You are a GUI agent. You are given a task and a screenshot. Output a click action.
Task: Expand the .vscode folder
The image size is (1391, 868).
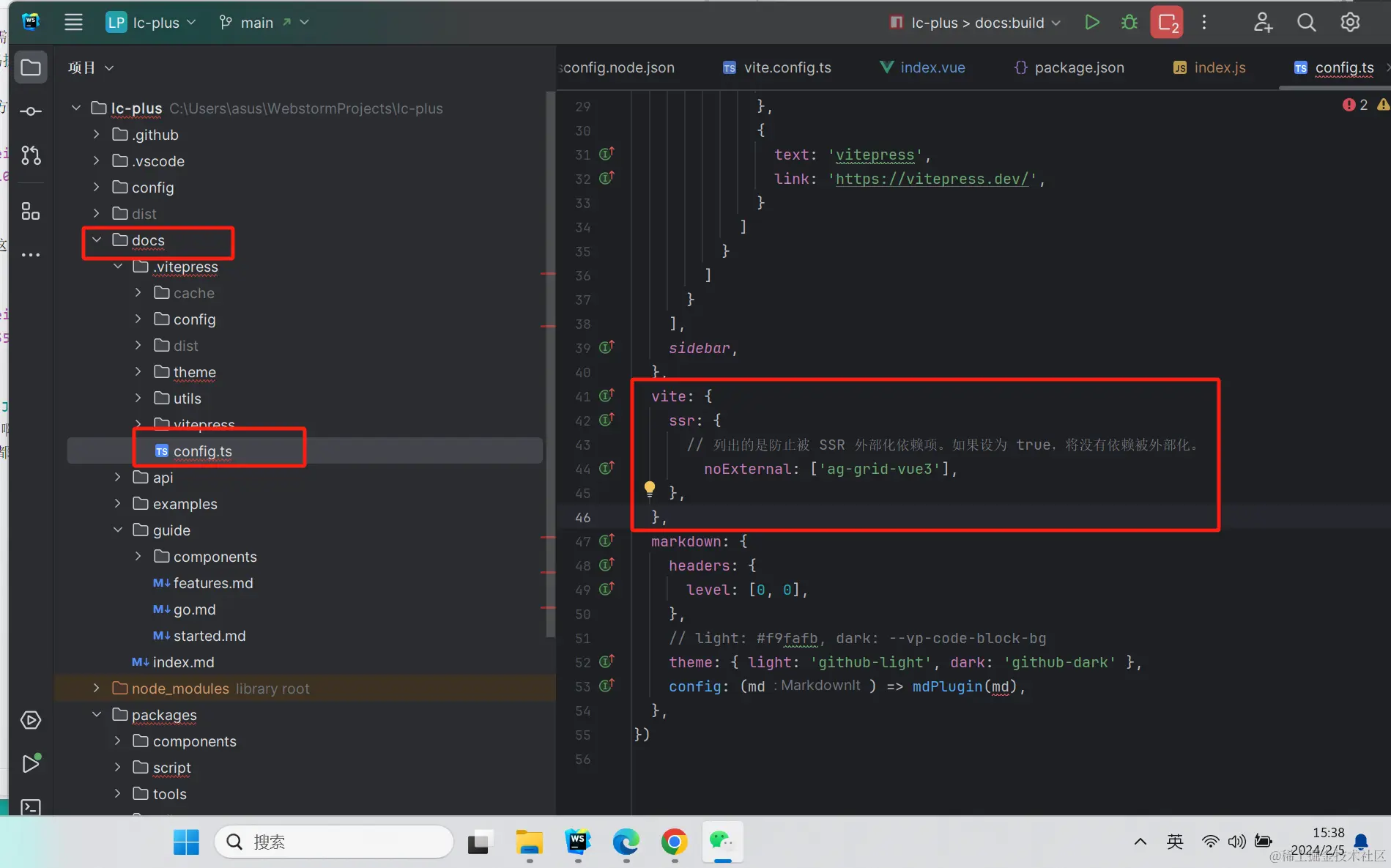point(97,161)
